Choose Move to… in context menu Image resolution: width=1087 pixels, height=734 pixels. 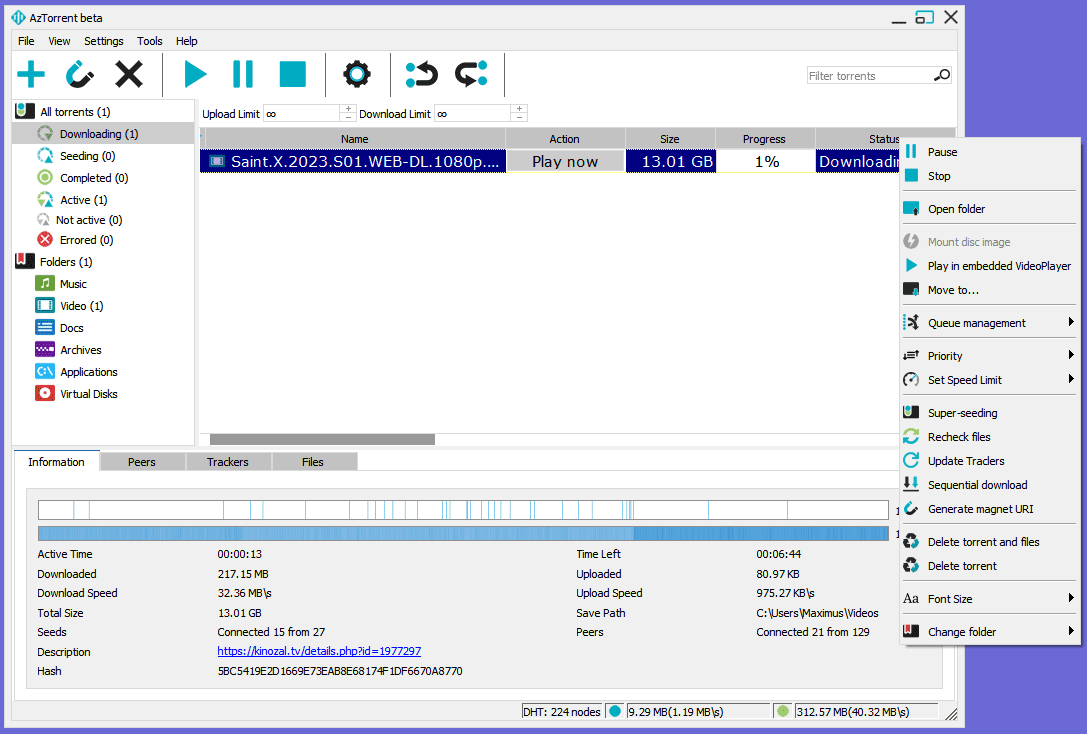pyautogui.click(x=990, y=290)
